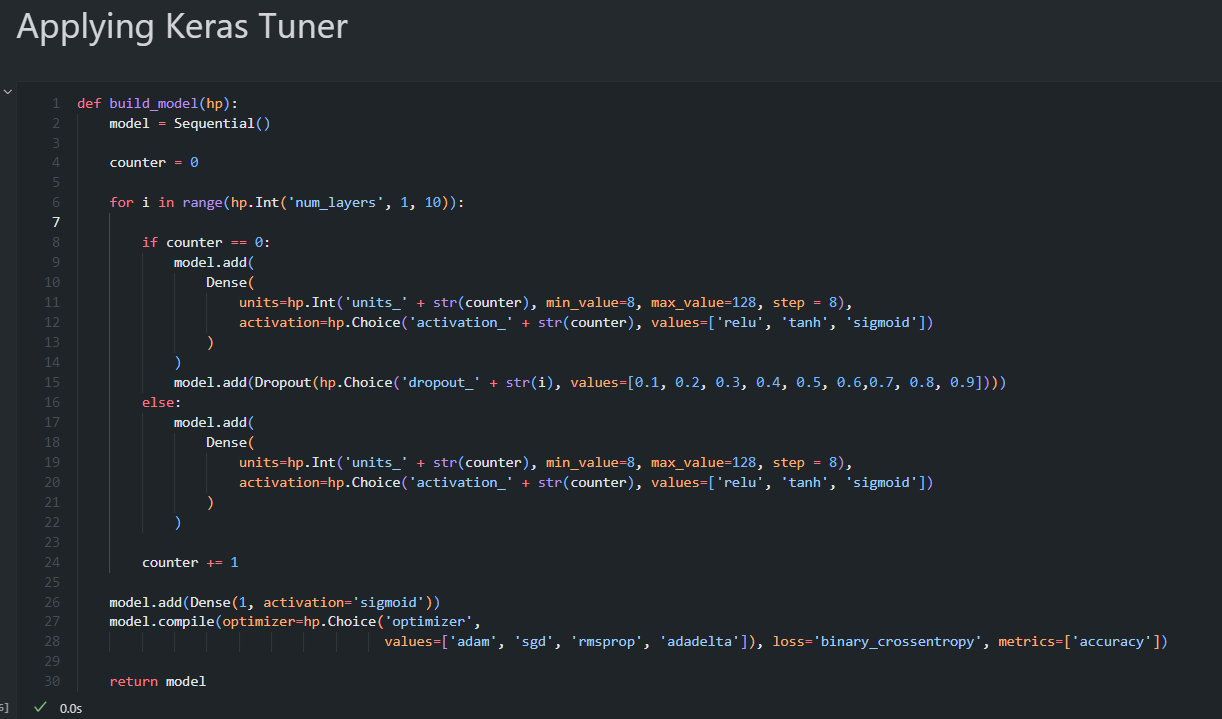Click 'Dense' on line 10
Screen dimensions: 1222x719
click(x=226, y=282)
